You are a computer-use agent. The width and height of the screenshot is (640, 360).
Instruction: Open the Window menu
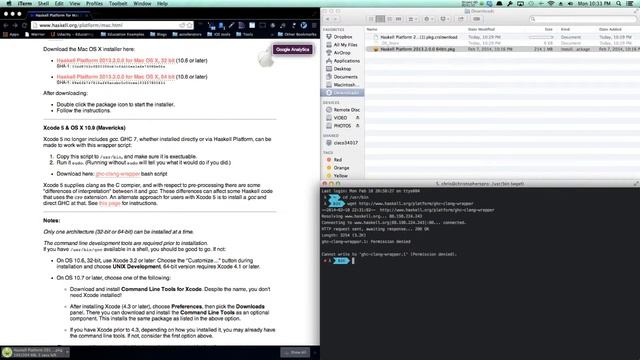[142, 3]
